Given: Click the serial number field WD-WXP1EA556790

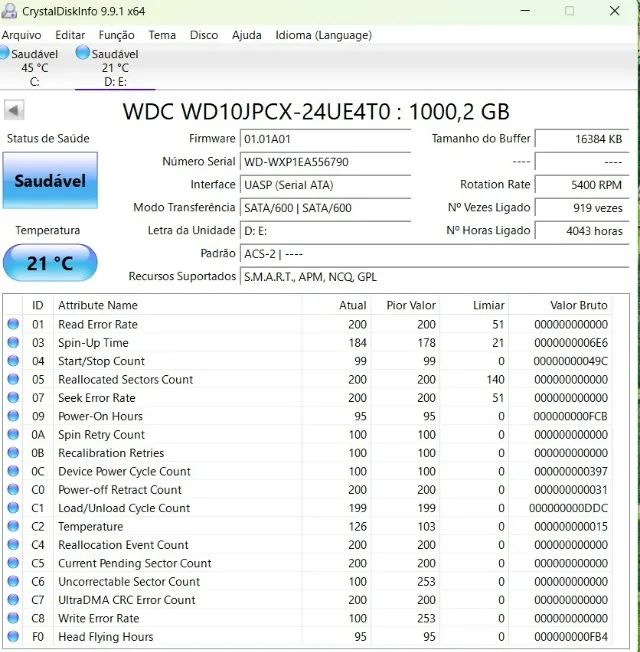Looking at the screenshot, I should coord(325,162).
